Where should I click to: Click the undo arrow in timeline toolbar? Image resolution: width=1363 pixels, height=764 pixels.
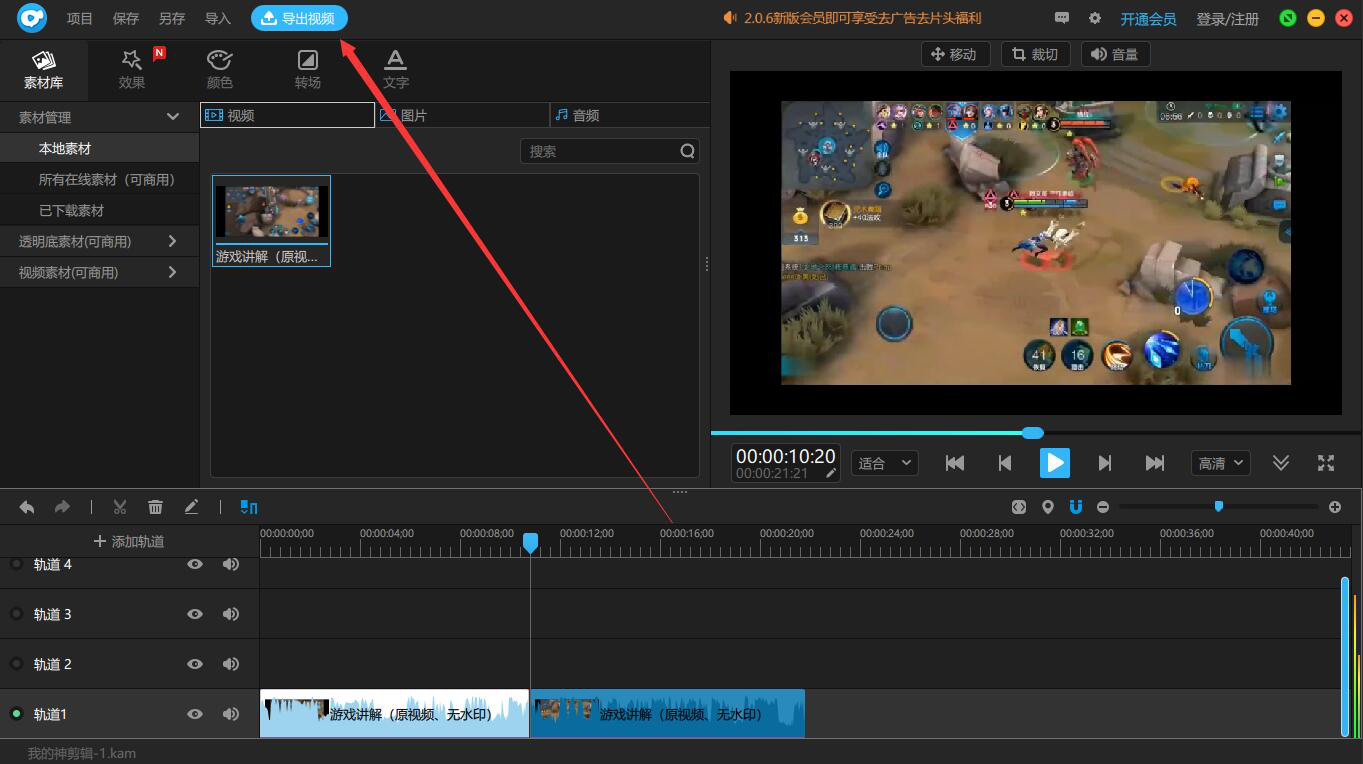(27, 507)
